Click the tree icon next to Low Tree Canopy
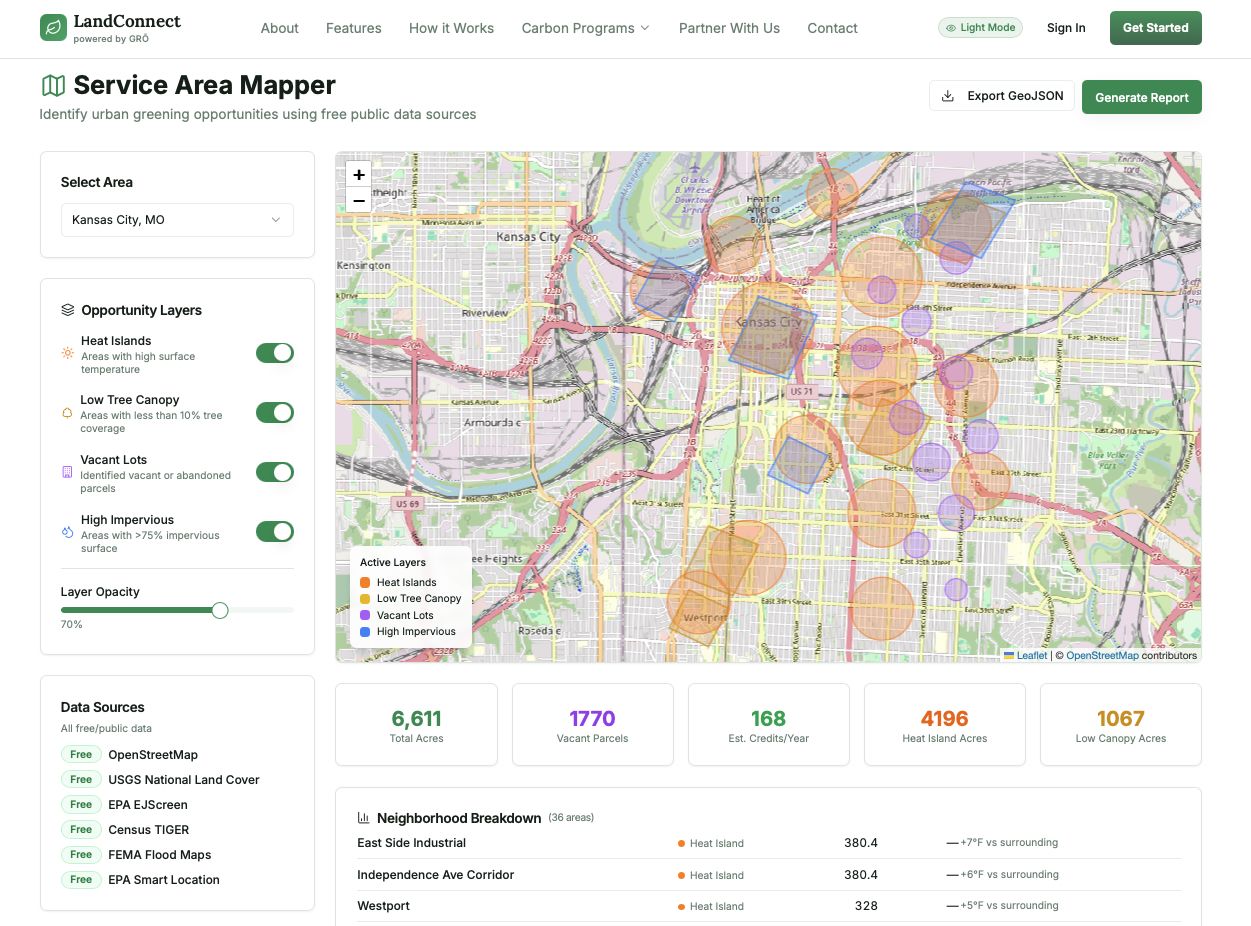 66,413
